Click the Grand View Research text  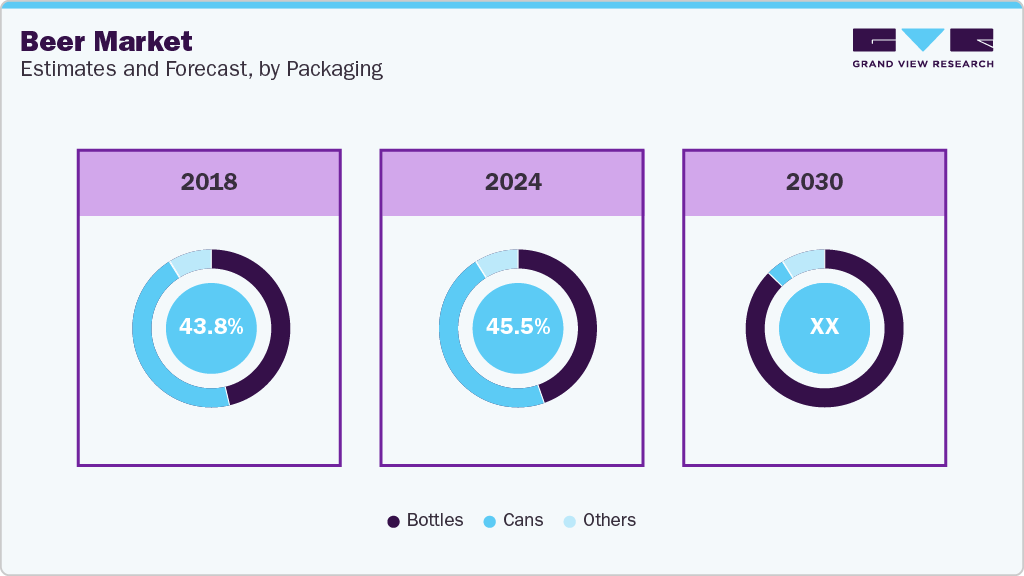tap(923, 64)
